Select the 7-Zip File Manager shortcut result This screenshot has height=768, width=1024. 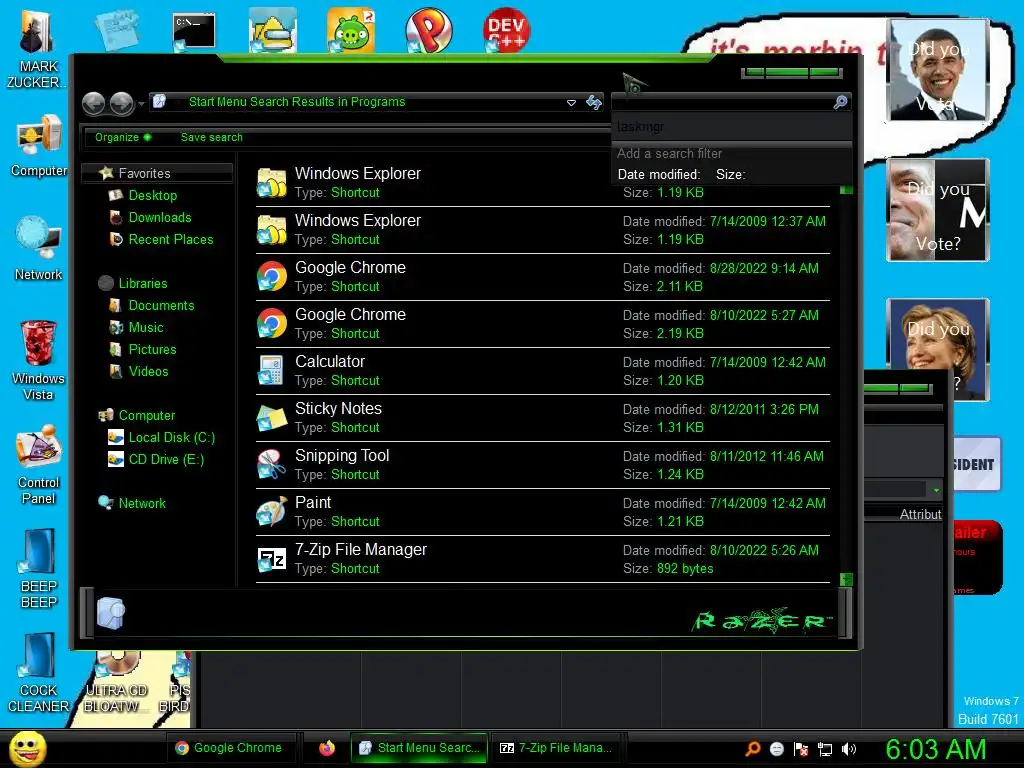[543, 559]
